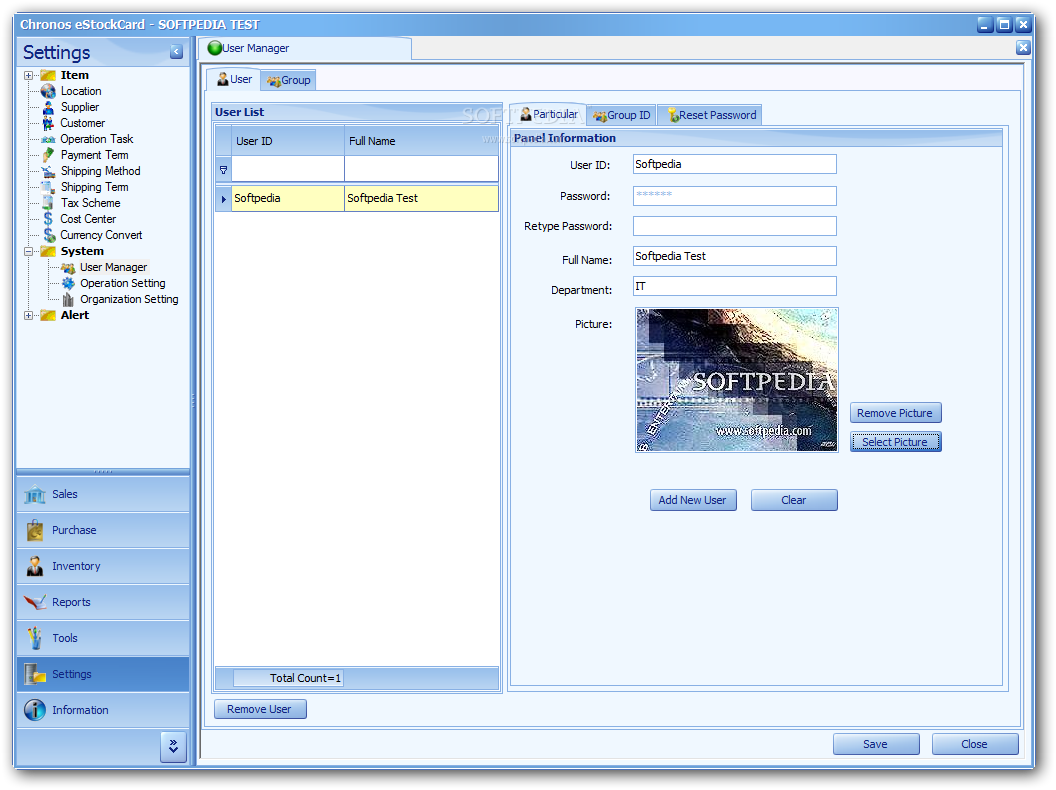Collapse the System tree node

click(x=28, y=251)
